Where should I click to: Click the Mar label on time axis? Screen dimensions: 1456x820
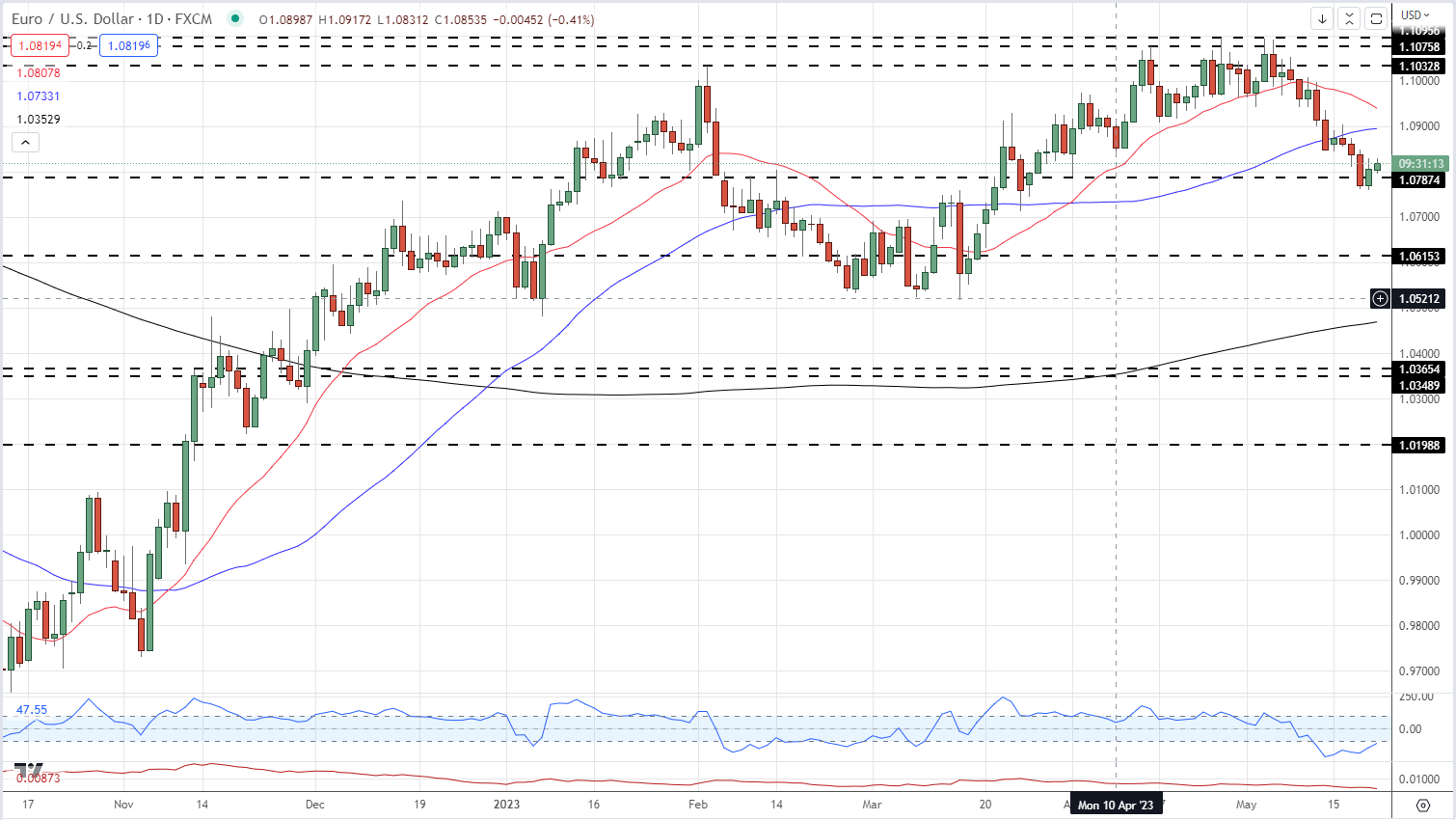point(872,804)
